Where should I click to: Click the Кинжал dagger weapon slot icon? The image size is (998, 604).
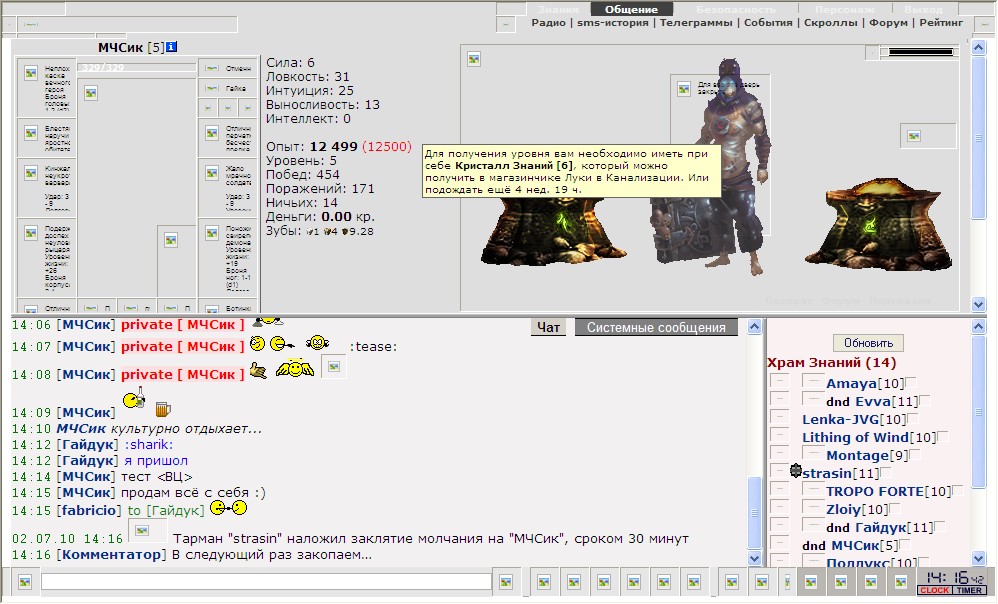[31, 173]
